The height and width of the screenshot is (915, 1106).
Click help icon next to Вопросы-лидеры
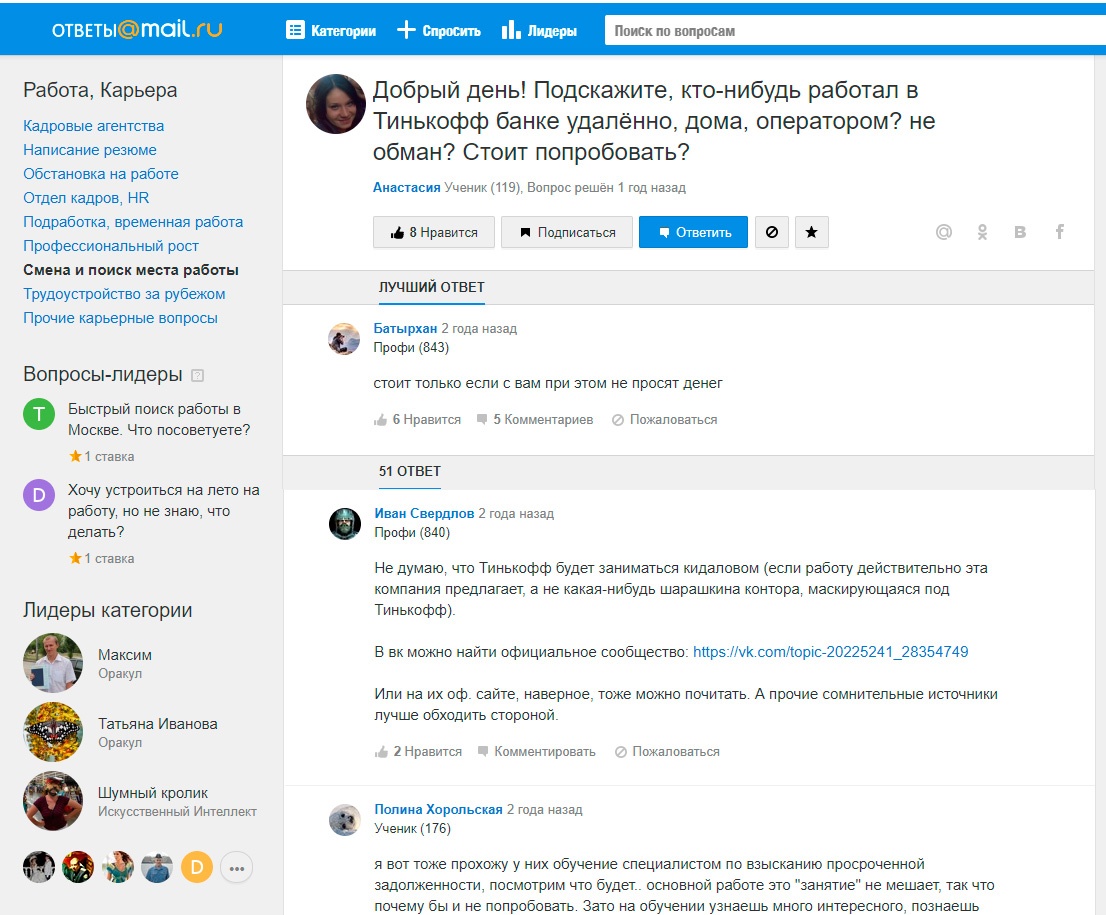click(x=198, y=375)
